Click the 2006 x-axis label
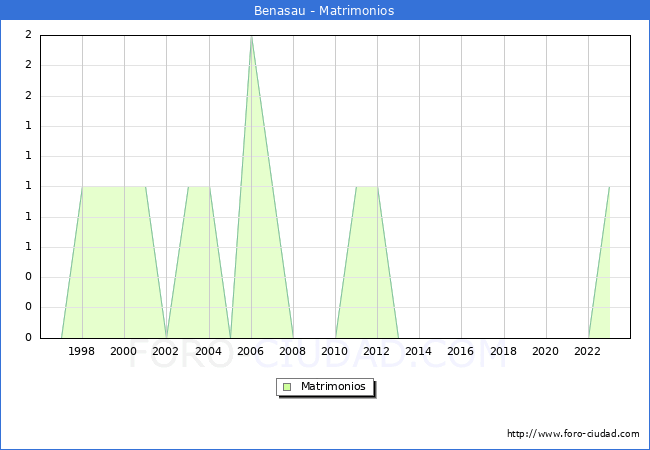The width and height of the screenshot is (650, 450). point(250,351)
